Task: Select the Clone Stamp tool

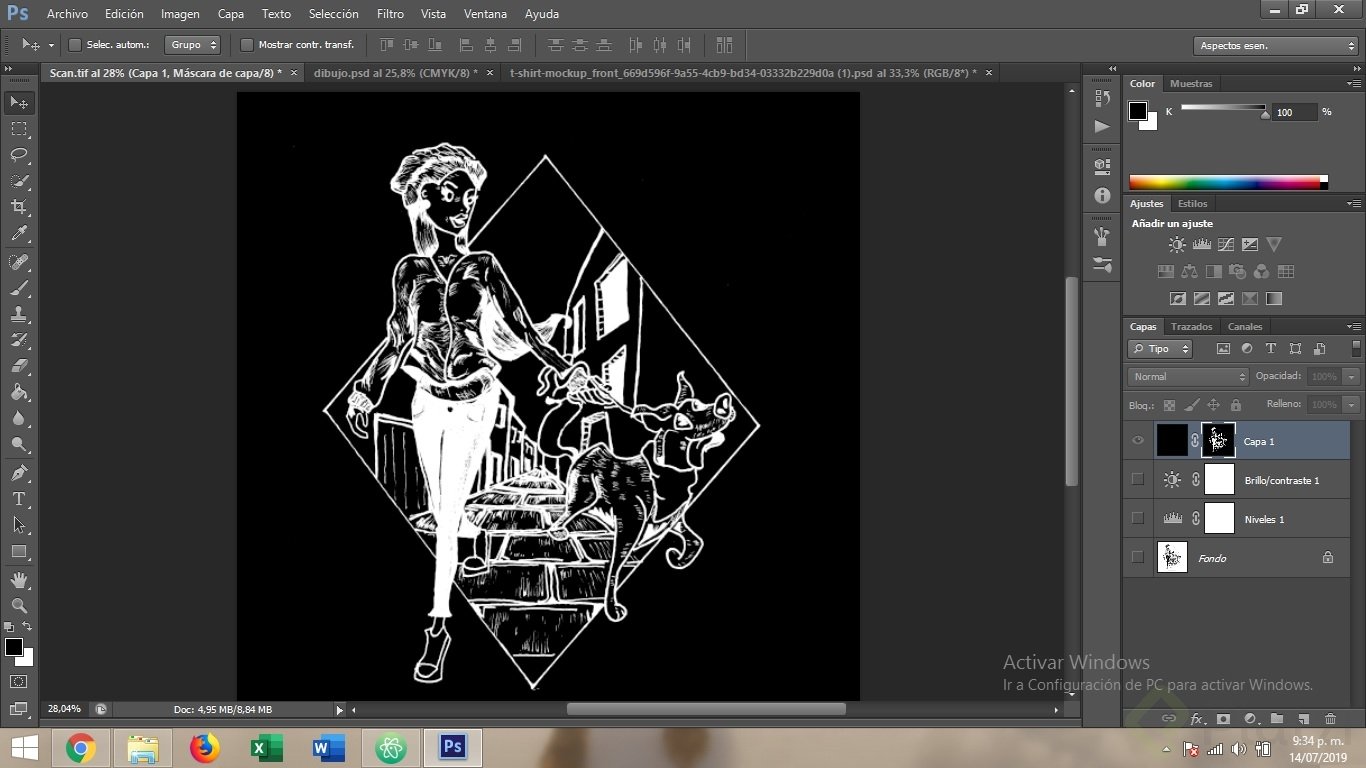Action: pos(19,314)
